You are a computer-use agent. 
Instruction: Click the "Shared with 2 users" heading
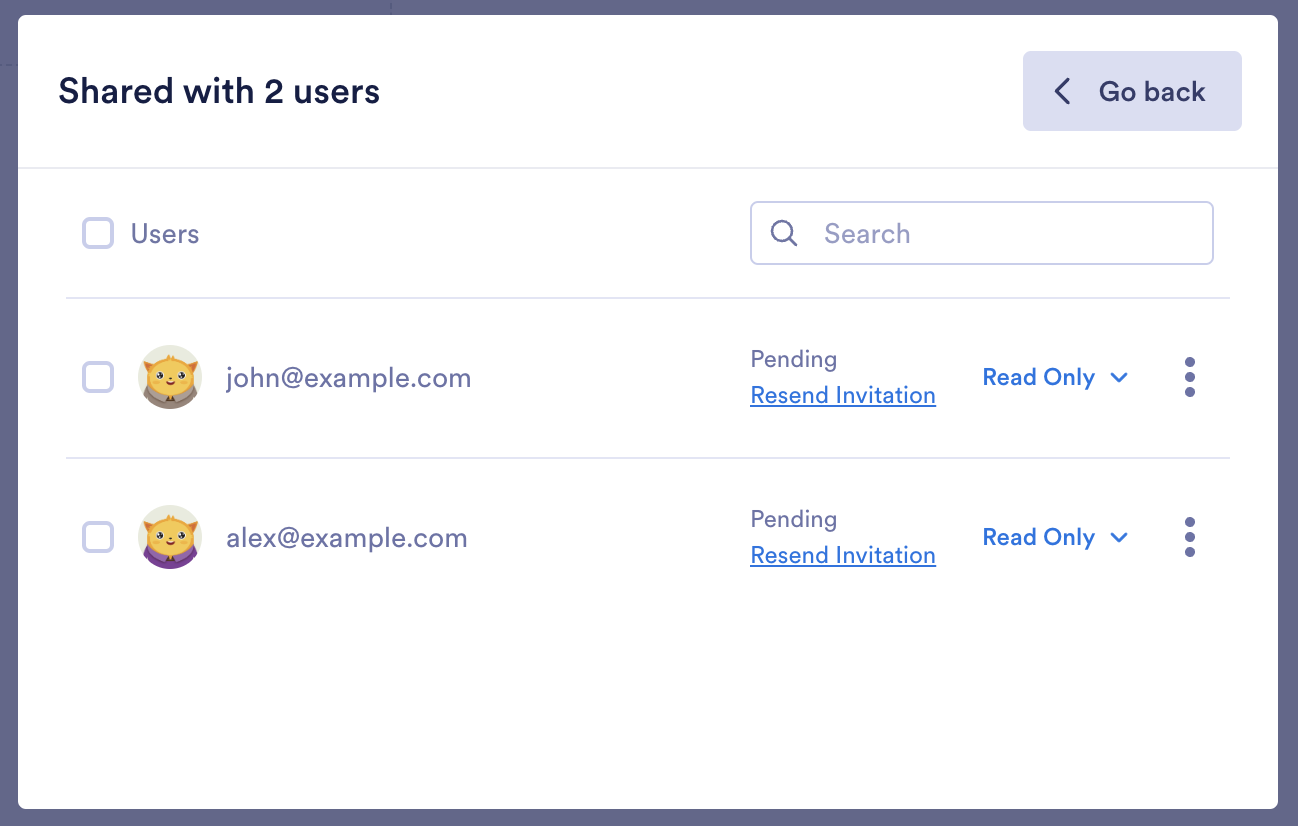219,92
